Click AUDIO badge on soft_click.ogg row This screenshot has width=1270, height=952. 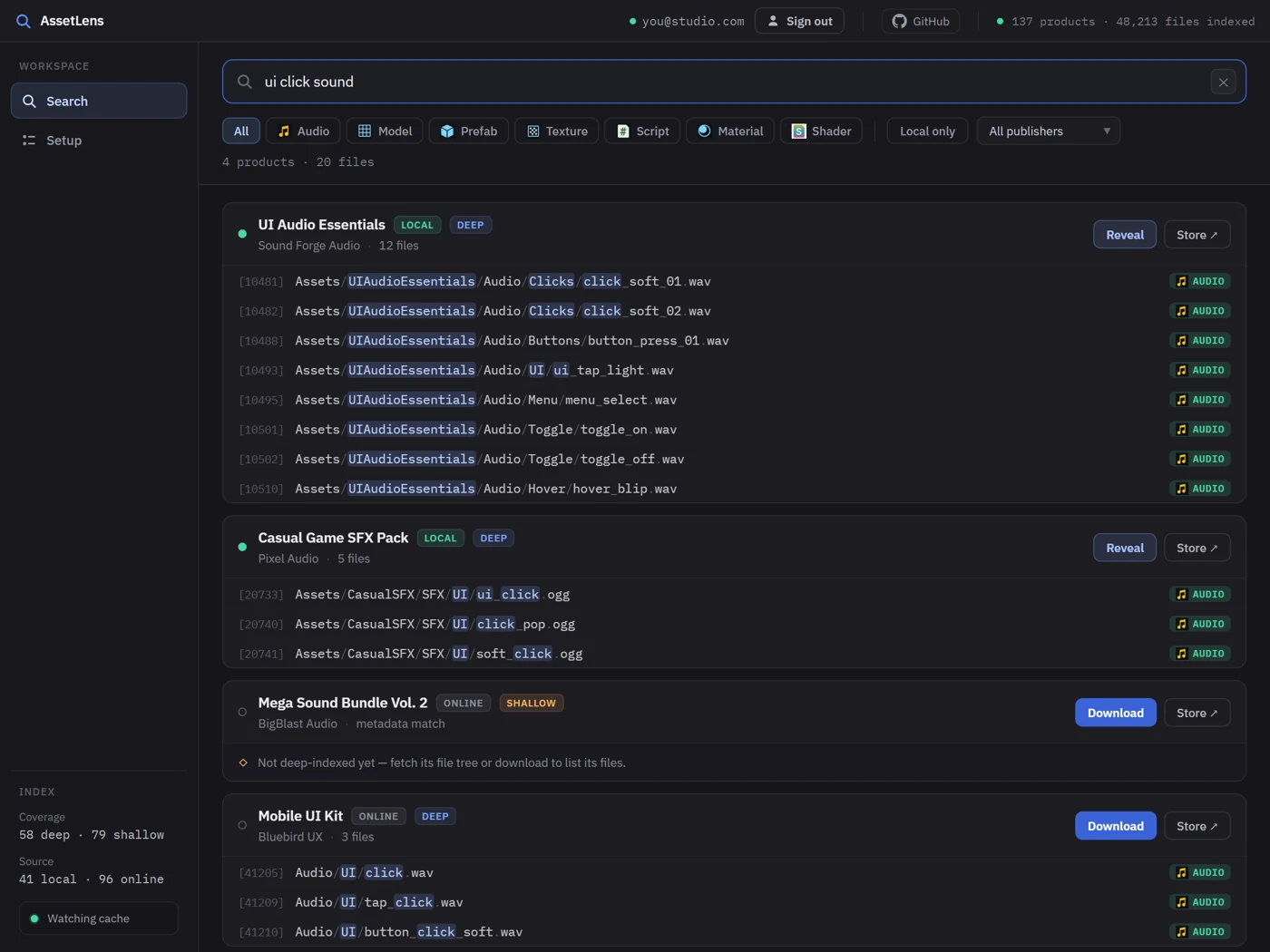[1199, 654]
